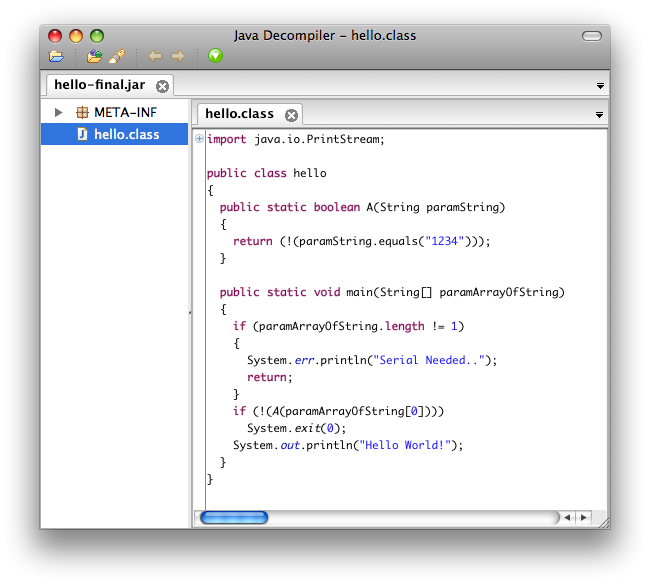Click the scroll right arrow button
The height and width of the screenshot is (584, 650).
(584, 517)
